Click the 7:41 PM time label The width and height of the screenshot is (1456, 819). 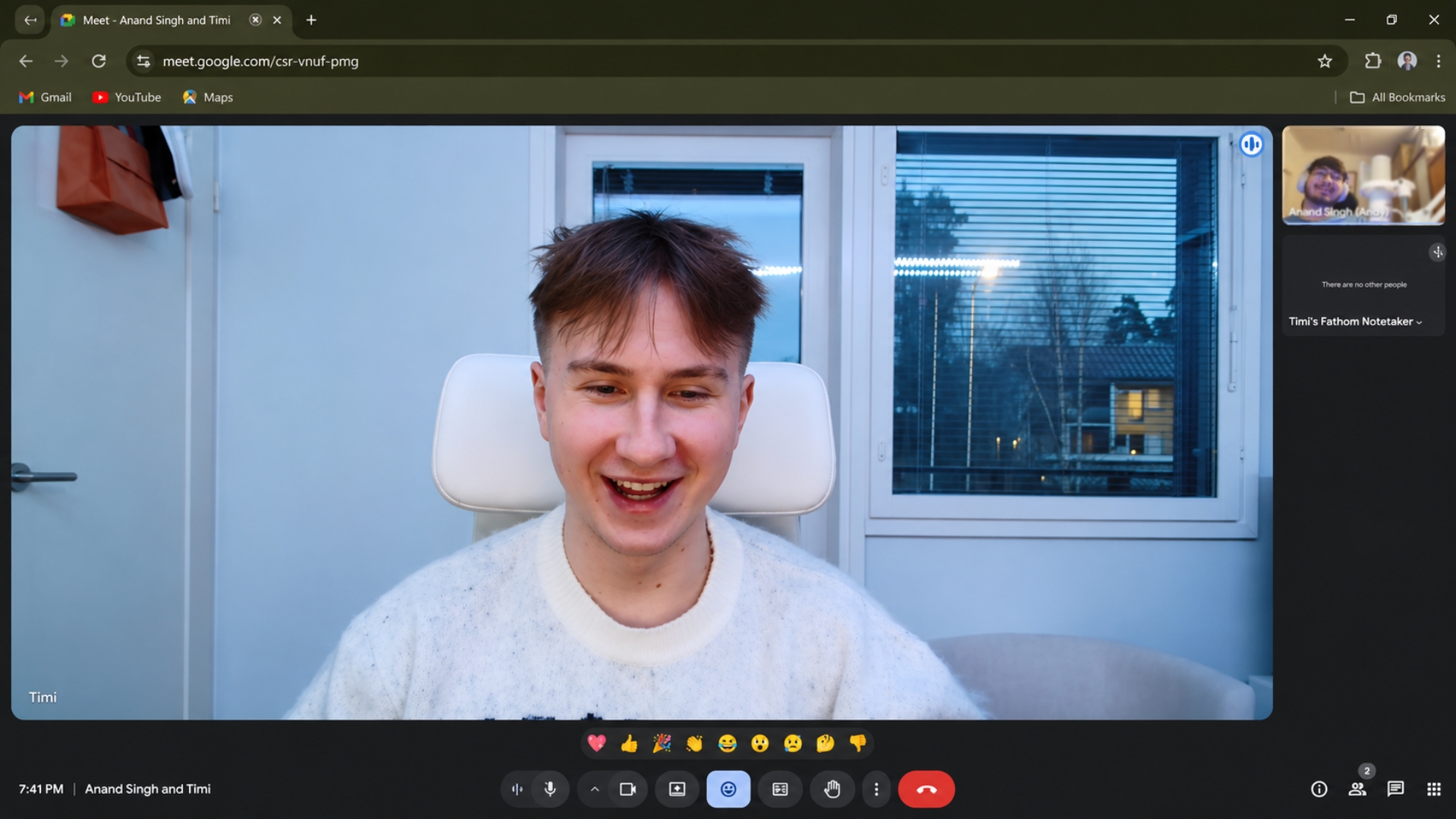(x=41, y=789)
